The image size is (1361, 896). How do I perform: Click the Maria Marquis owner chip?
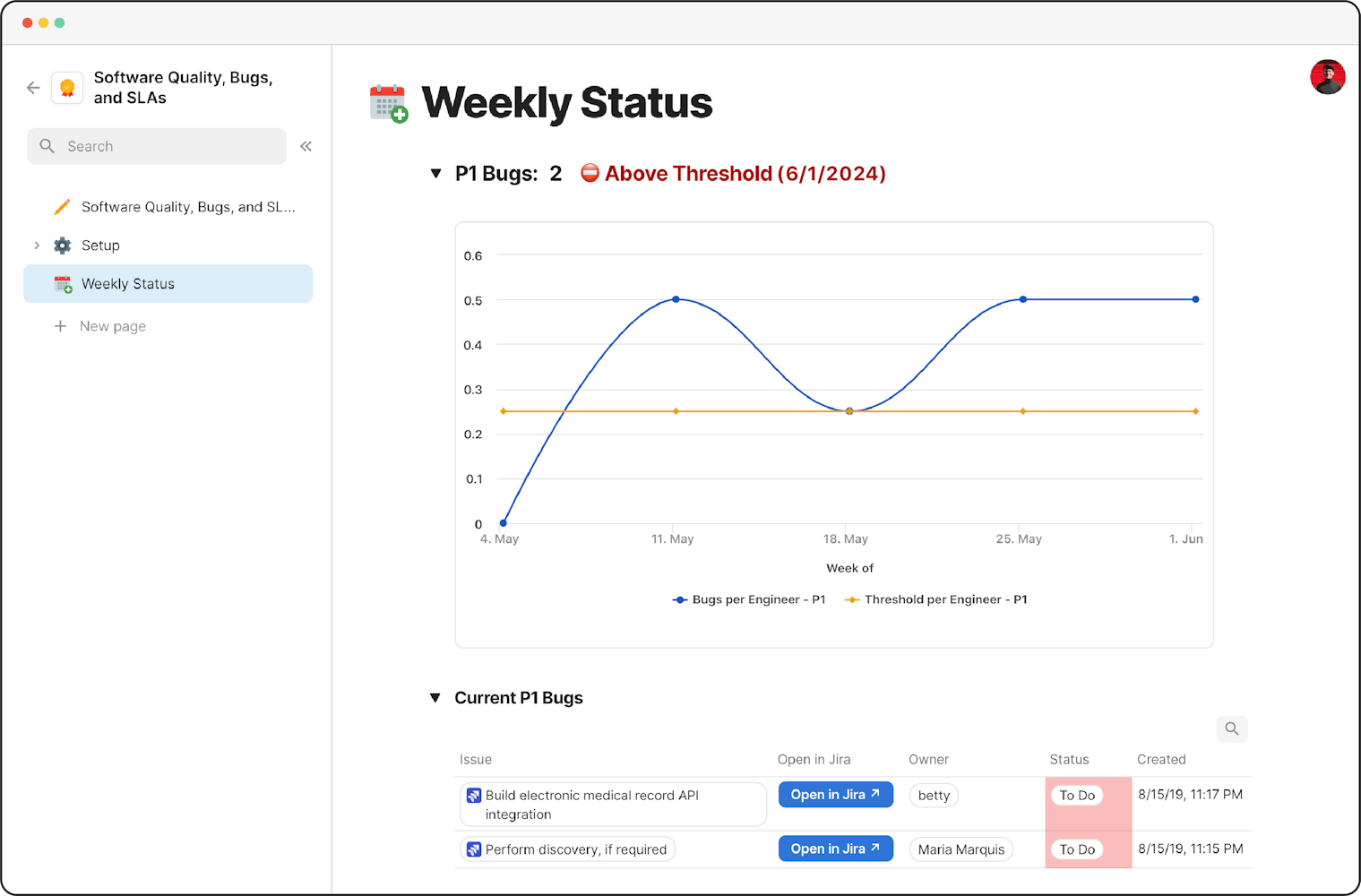click(x=960, y=849)
